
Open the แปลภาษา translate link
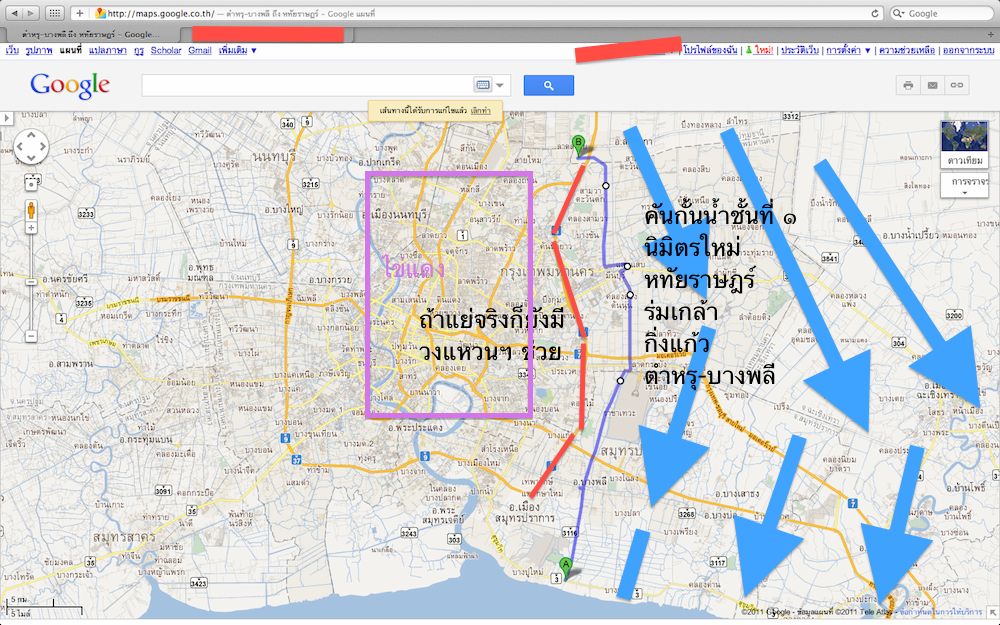107,50
